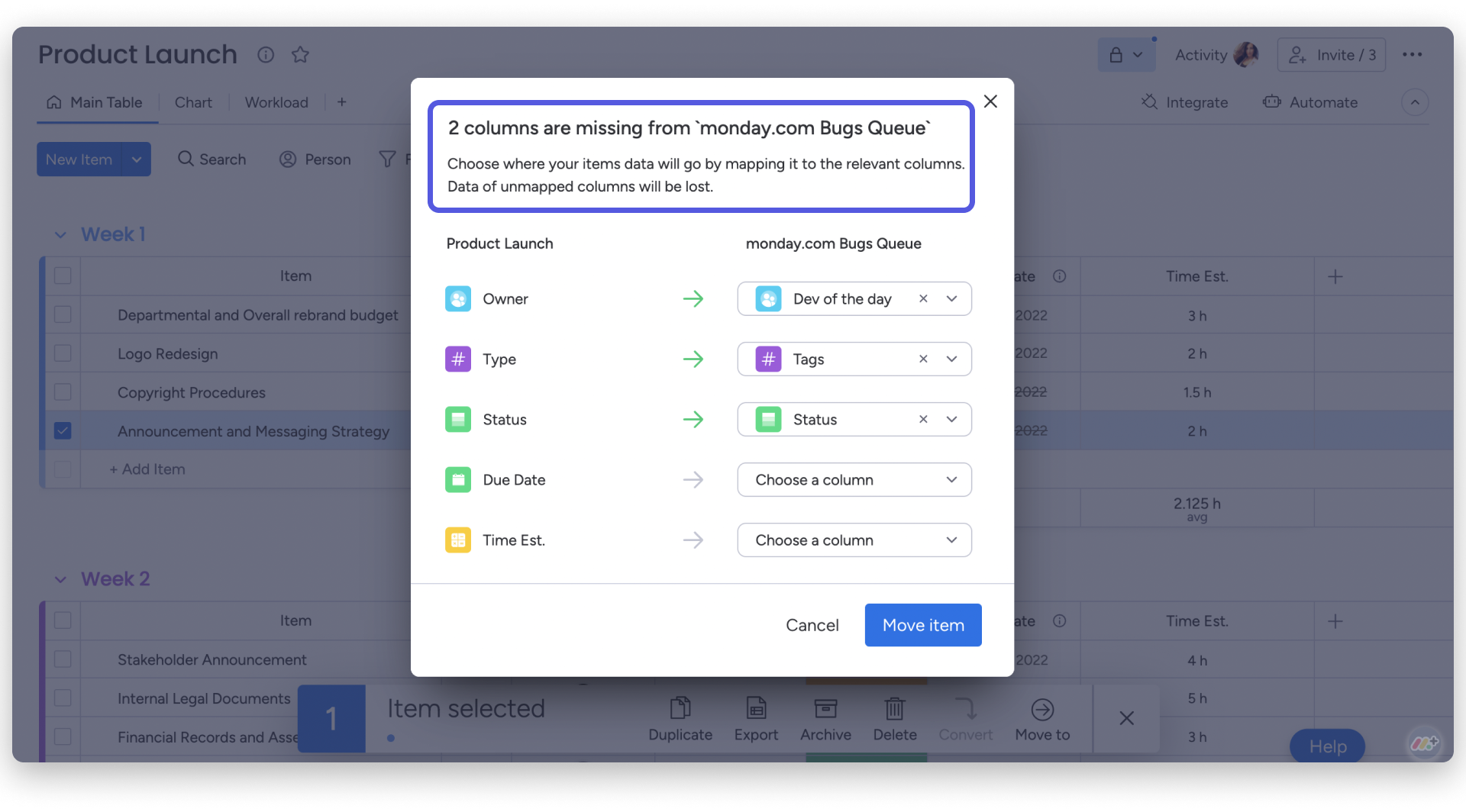Select the Departmental and Overall rebrand budget checkbox
This screenshot has height=812, width=1466.
point(63,315)
